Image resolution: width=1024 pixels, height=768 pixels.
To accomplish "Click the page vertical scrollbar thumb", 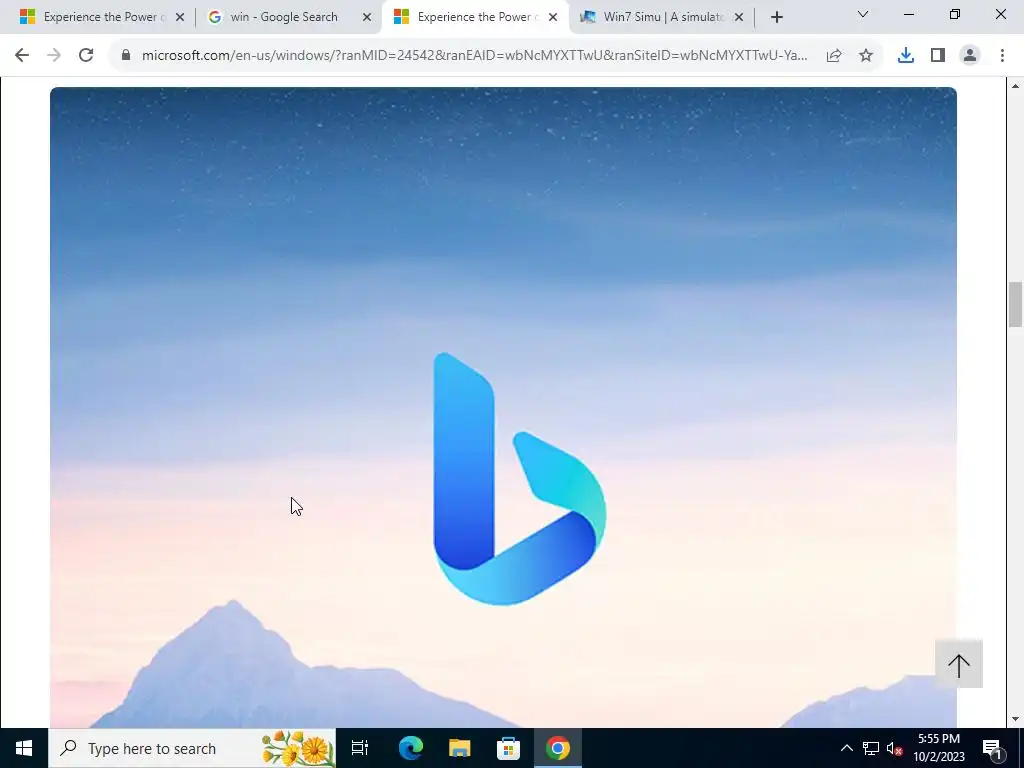I will pyautogui.click(x=1015, y=304).
